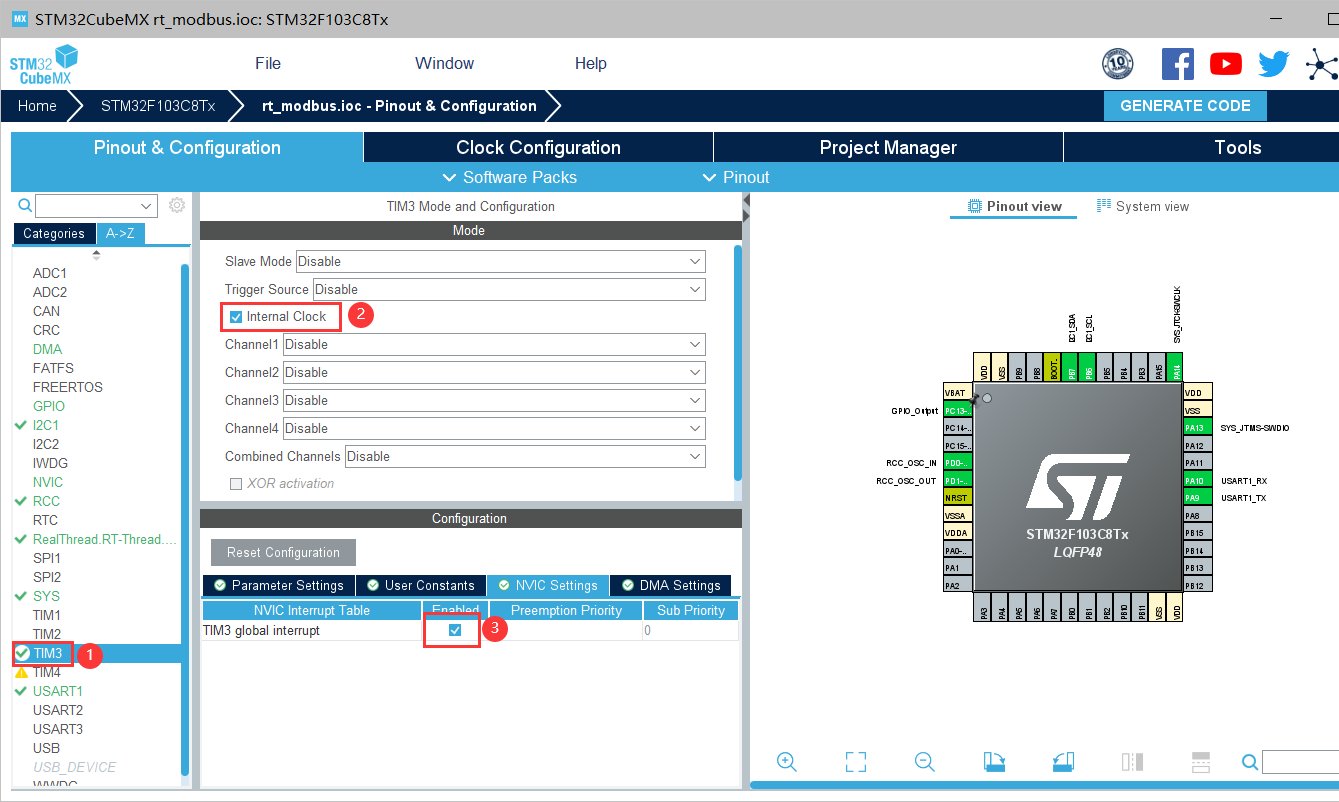1339x802 pixels.
Task: Select the PA13 pin on the chip
Action: coord(1197,428)
